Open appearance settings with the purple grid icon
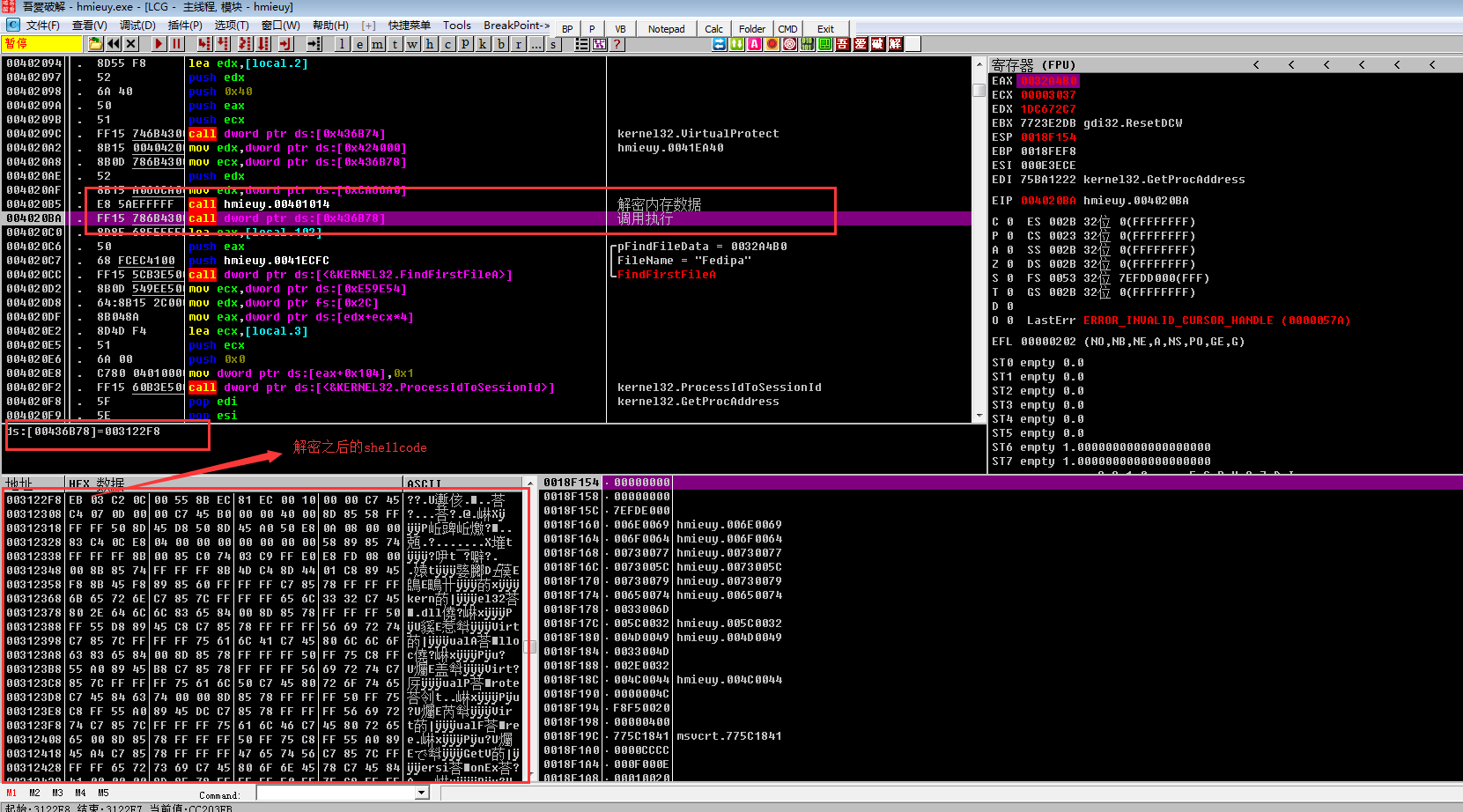The image size is (1463, 812). (600, 44)
